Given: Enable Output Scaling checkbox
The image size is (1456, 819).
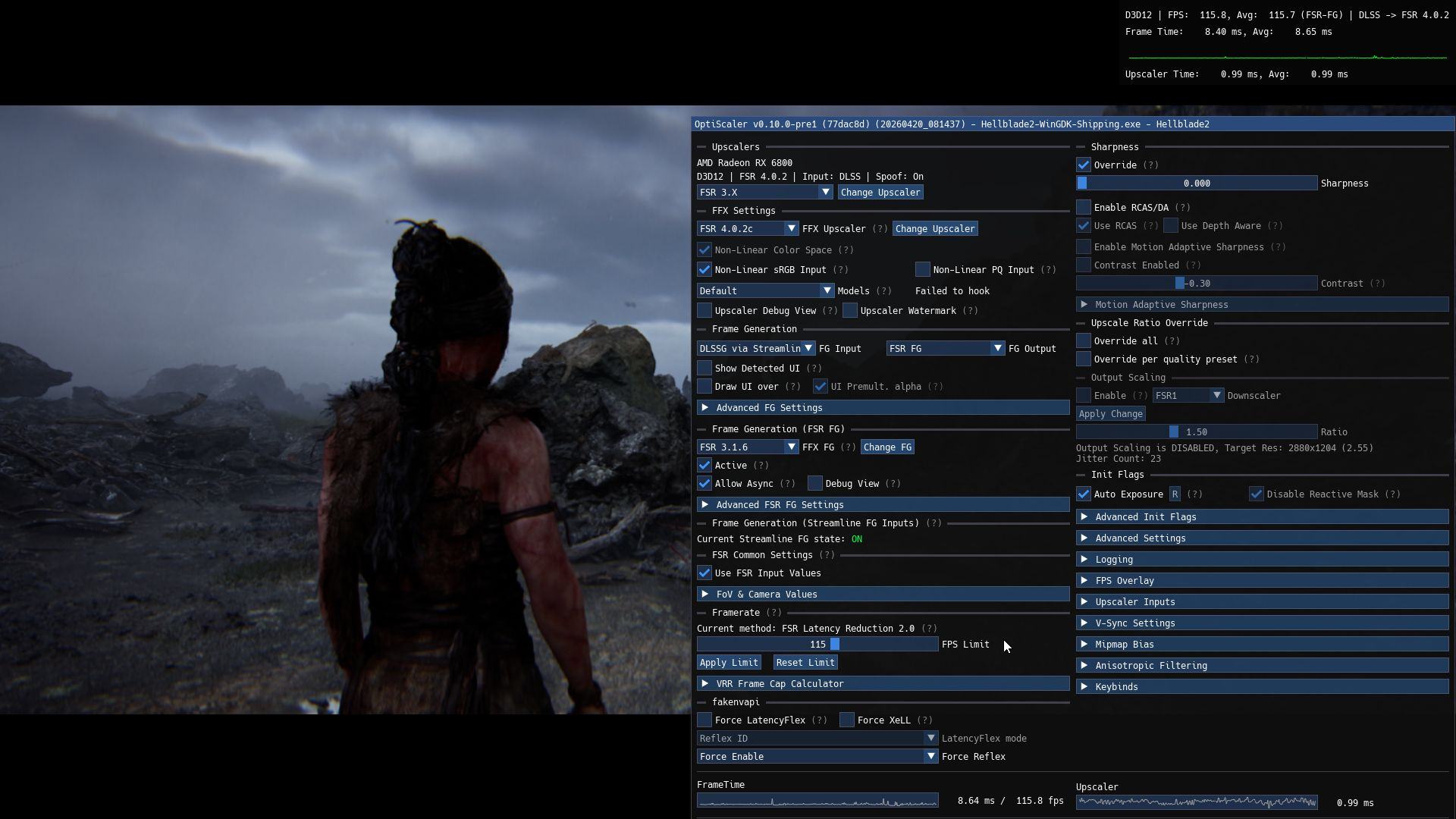Looking at the screenshot, I should [x=1084, y=396].
